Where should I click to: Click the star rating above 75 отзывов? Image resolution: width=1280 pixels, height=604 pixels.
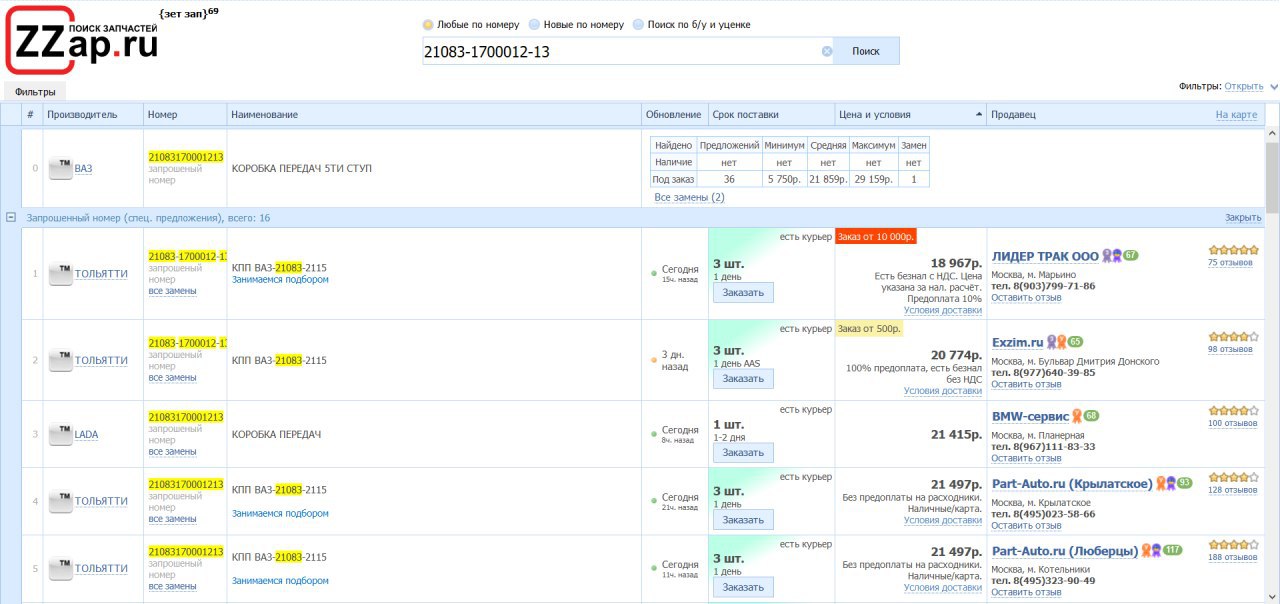pyautogui.click(x=1233, y=250)
